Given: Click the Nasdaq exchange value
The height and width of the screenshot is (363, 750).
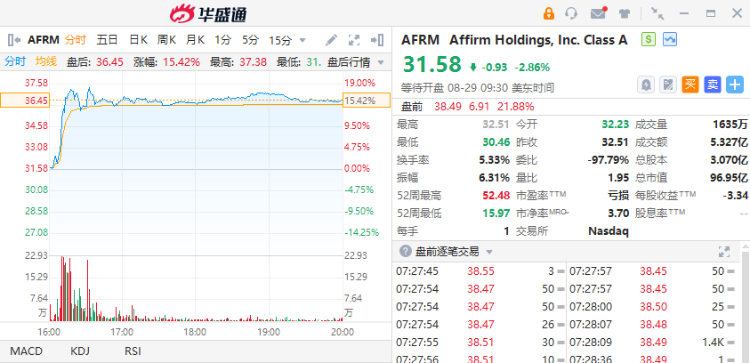Looking at the screenshot, I should click(608, 231).
